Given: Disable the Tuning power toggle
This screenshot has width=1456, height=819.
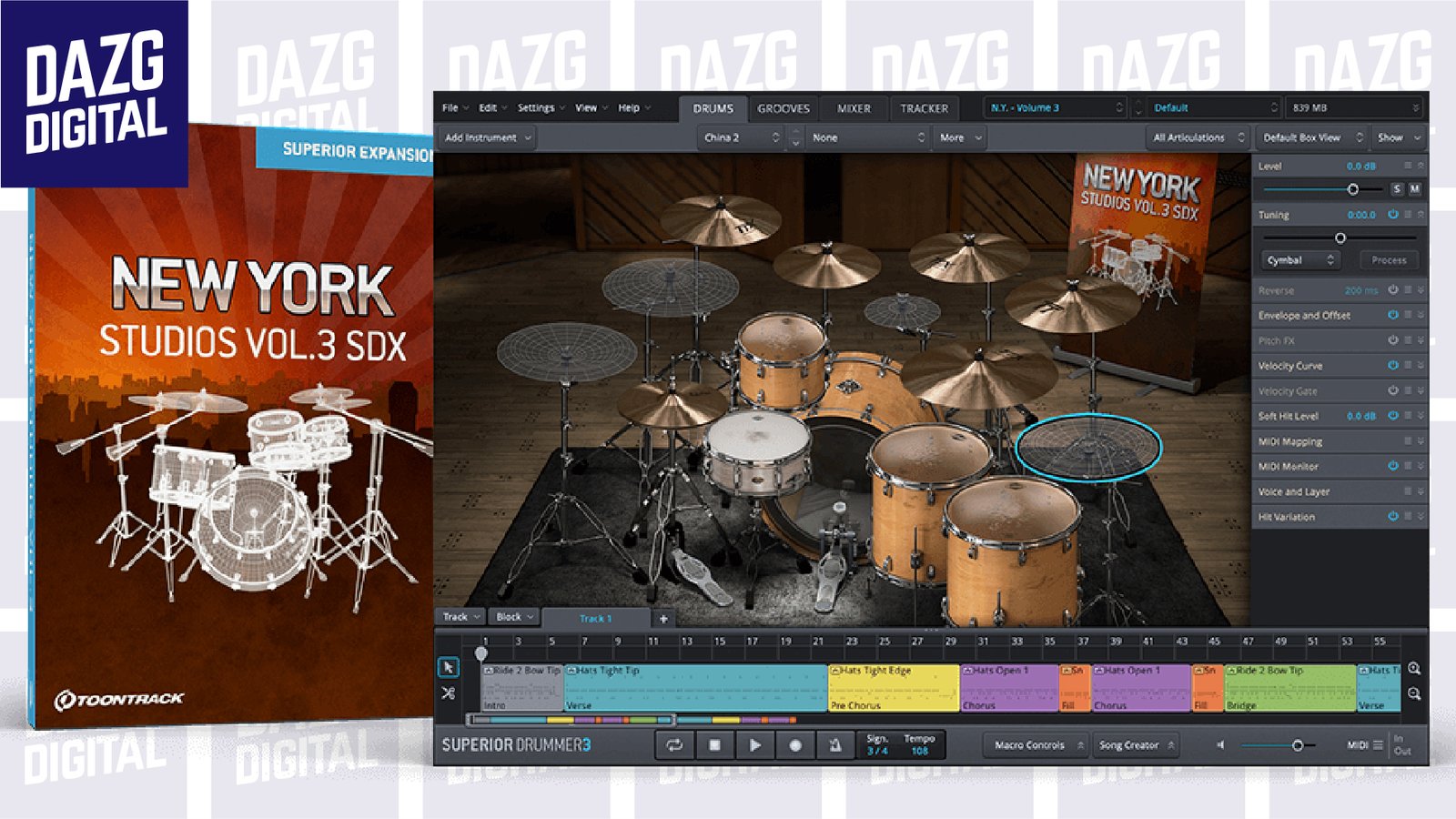Looking at the screenshot, I should coord(1392,215).
